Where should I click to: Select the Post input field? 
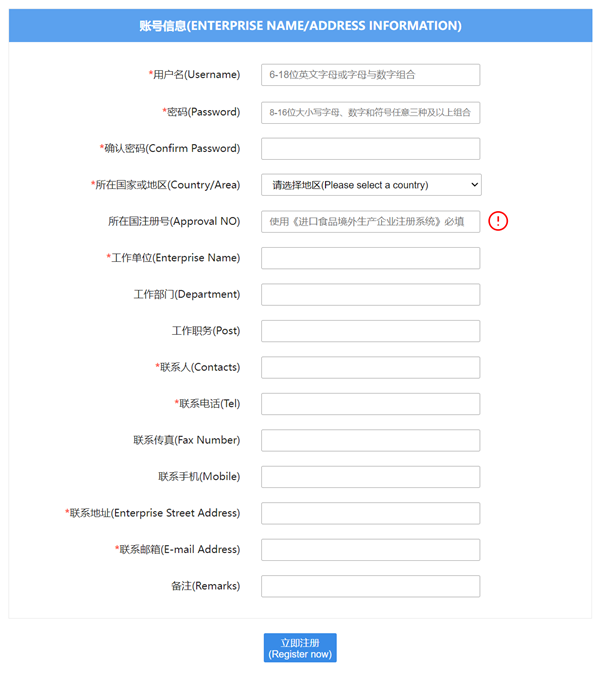point(370,331)
